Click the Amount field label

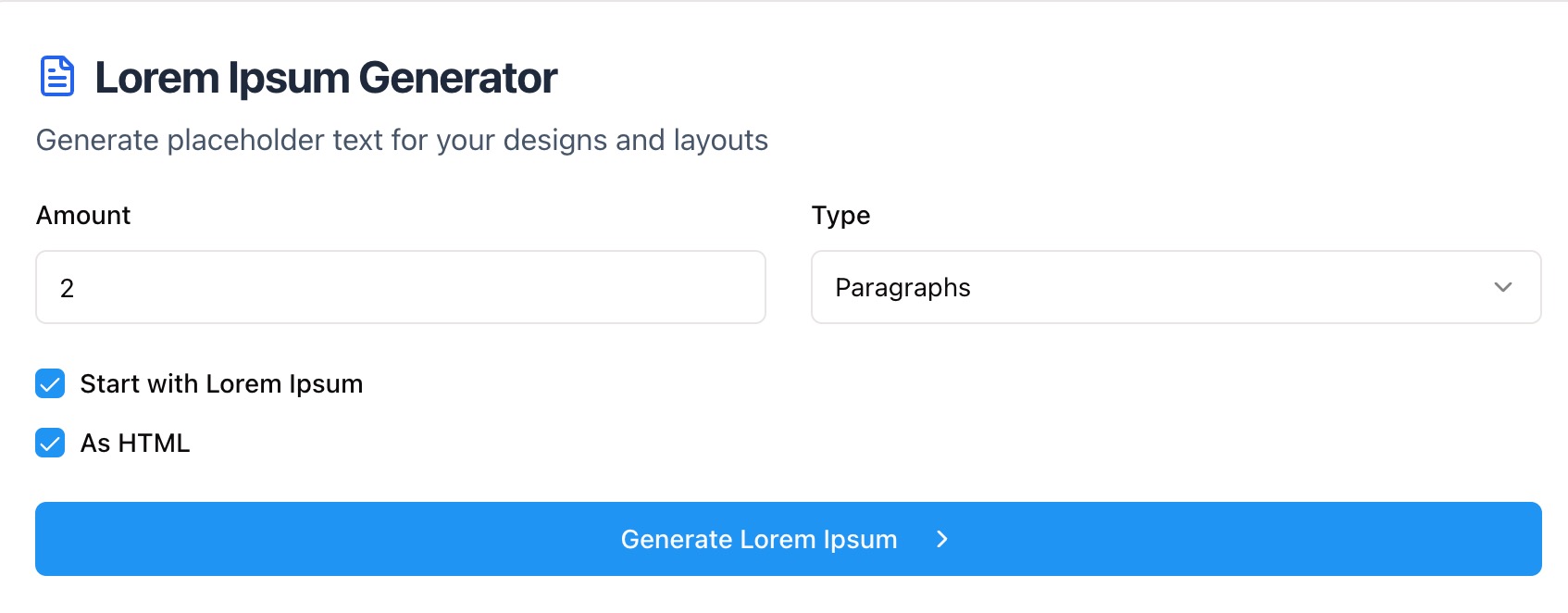tap(83, 216)
